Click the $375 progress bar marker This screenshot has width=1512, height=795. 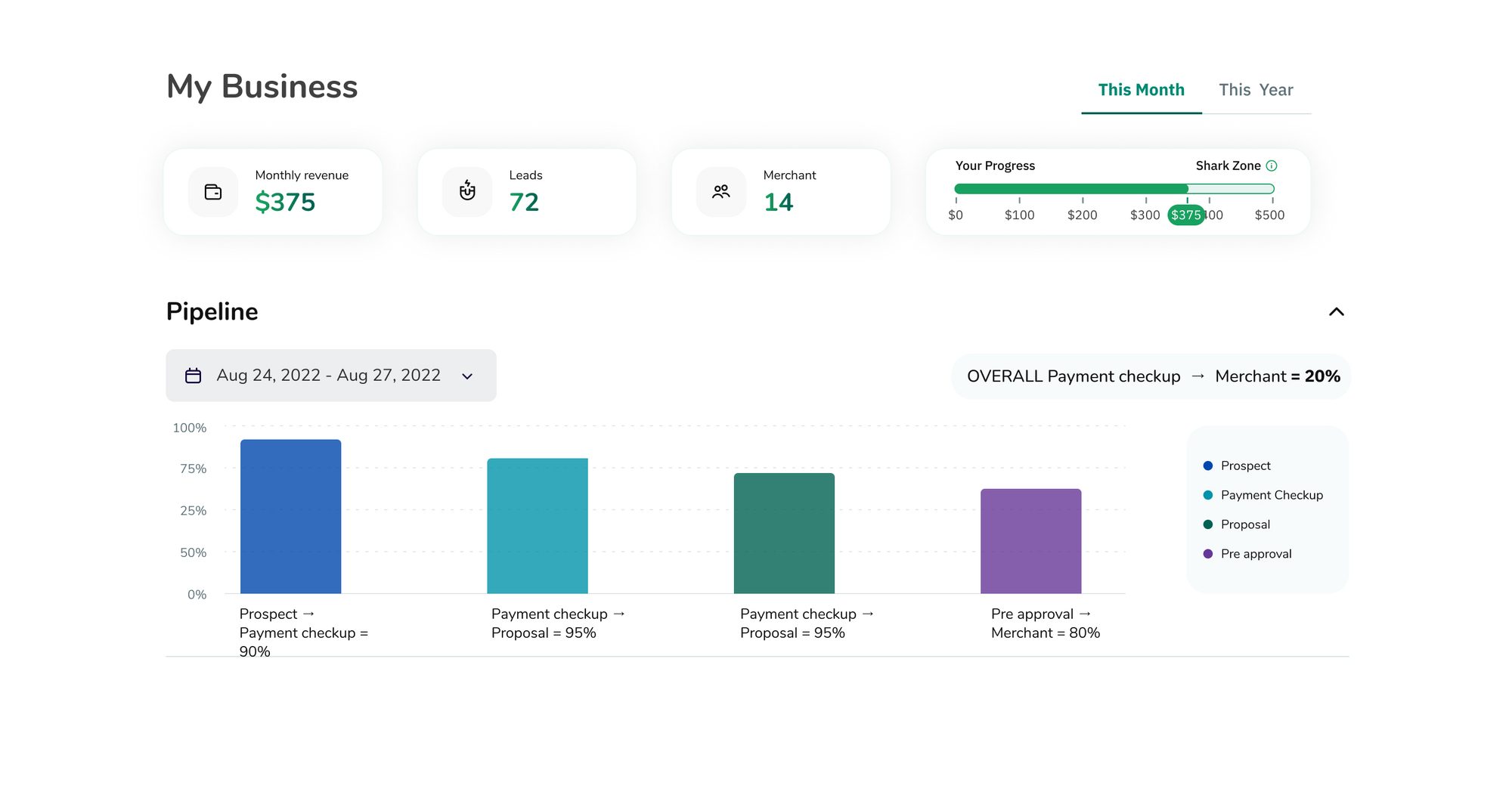[1186, 215]
